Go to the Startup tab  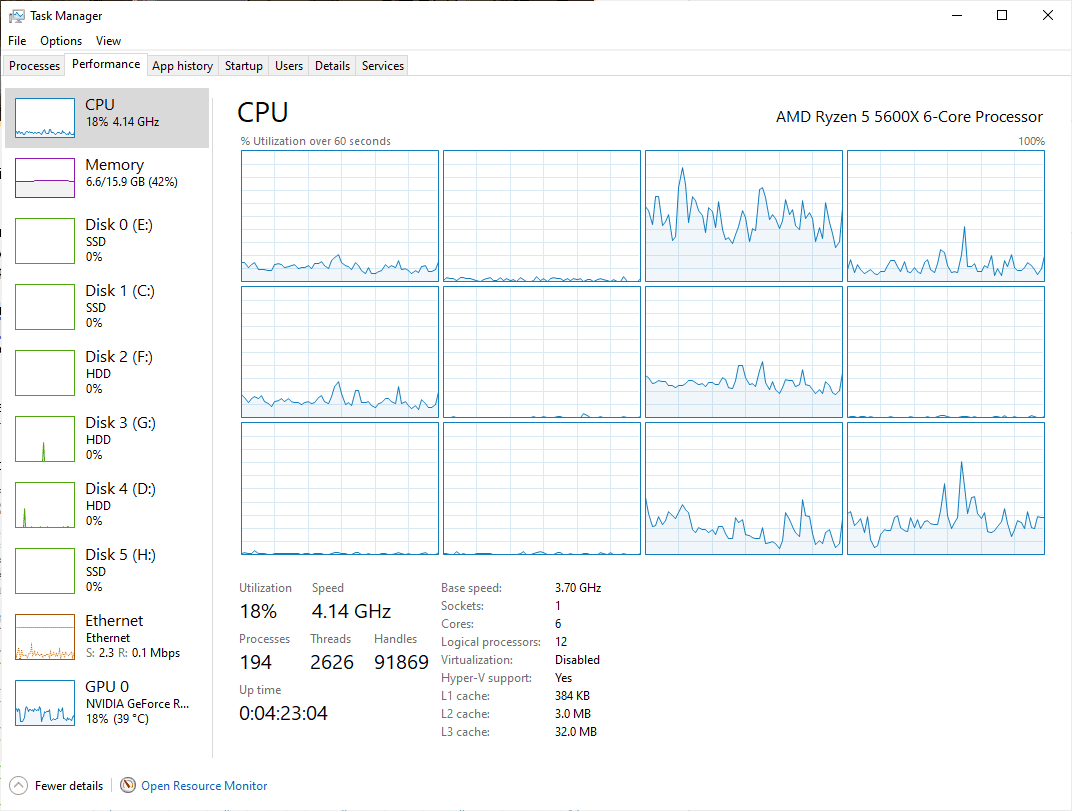243,66
